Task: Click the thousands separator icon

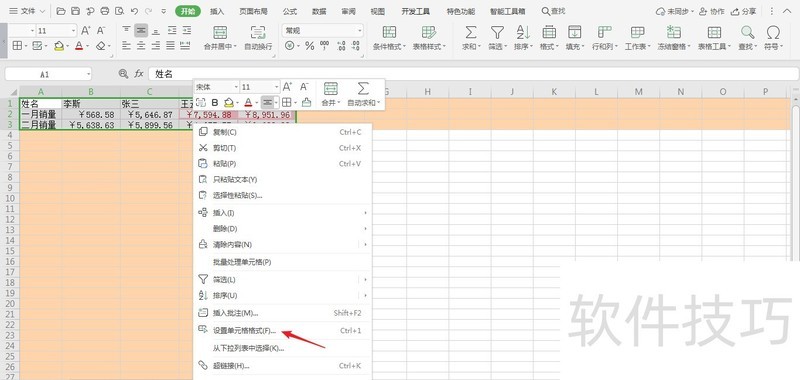Action: pyautogui.click(x=324, y=46)
